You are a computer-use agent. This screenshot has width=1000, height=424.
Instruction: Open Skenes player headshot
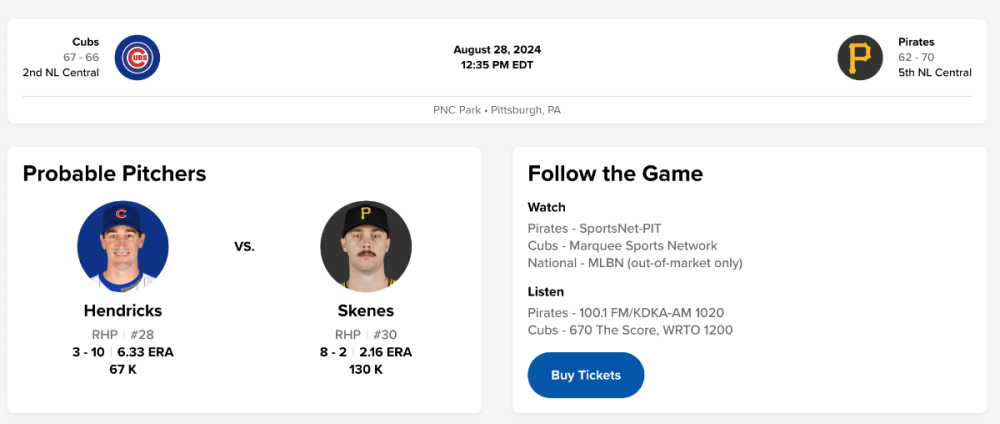pos(366,246)
